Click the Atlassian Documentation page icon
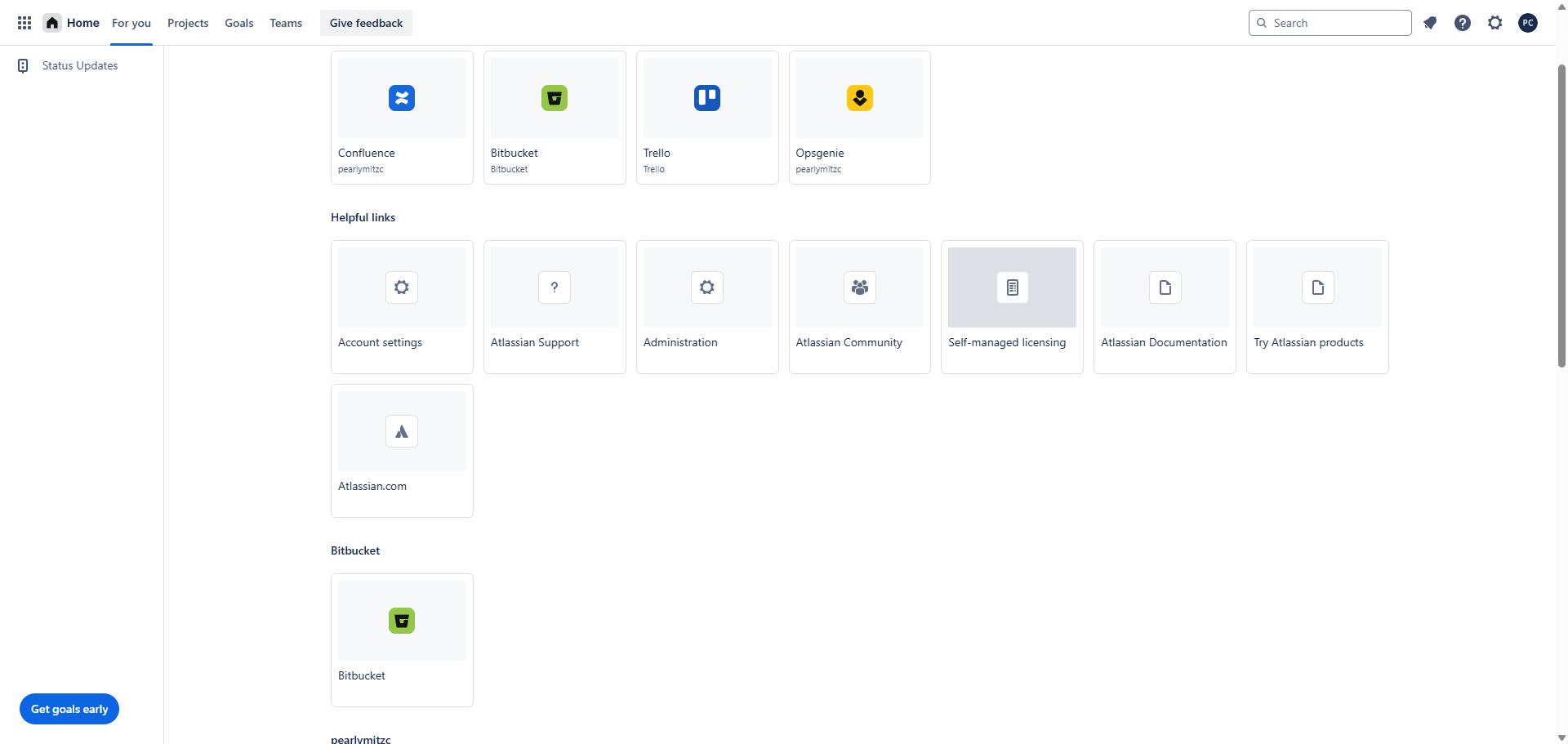This screenshot has height=744, width=1568. coord(1165,287)
